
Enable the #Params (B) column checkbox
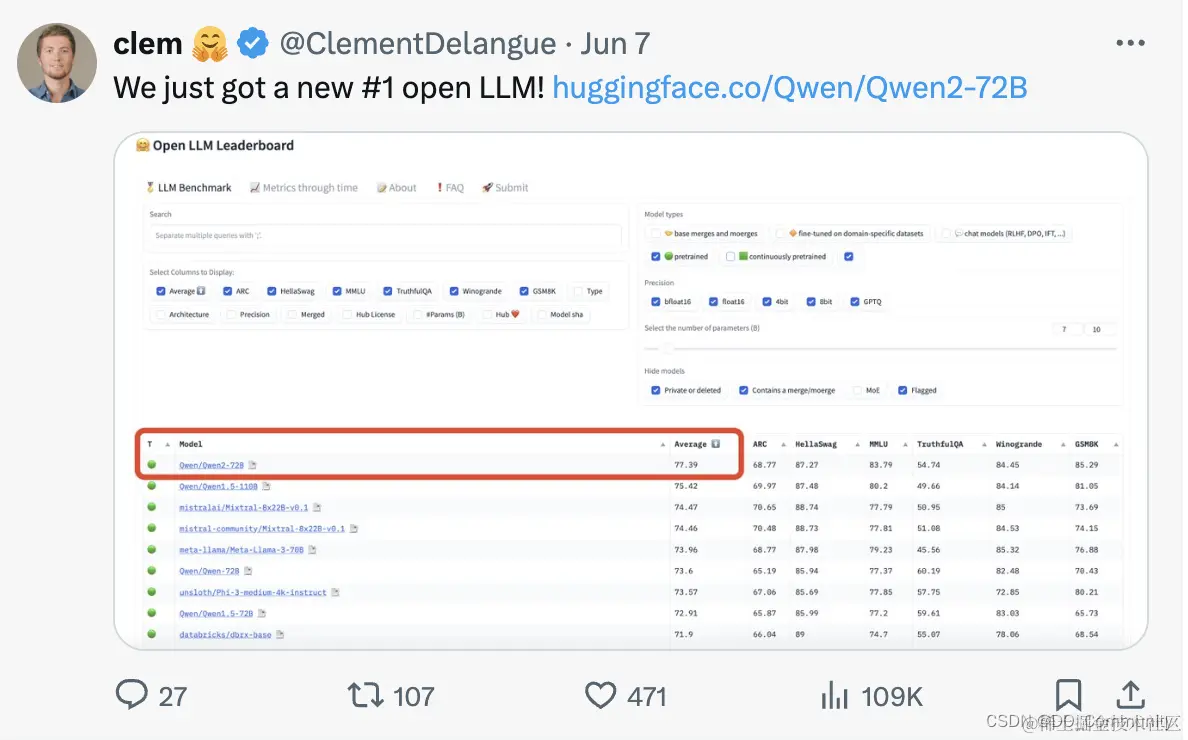pos(417,314)
